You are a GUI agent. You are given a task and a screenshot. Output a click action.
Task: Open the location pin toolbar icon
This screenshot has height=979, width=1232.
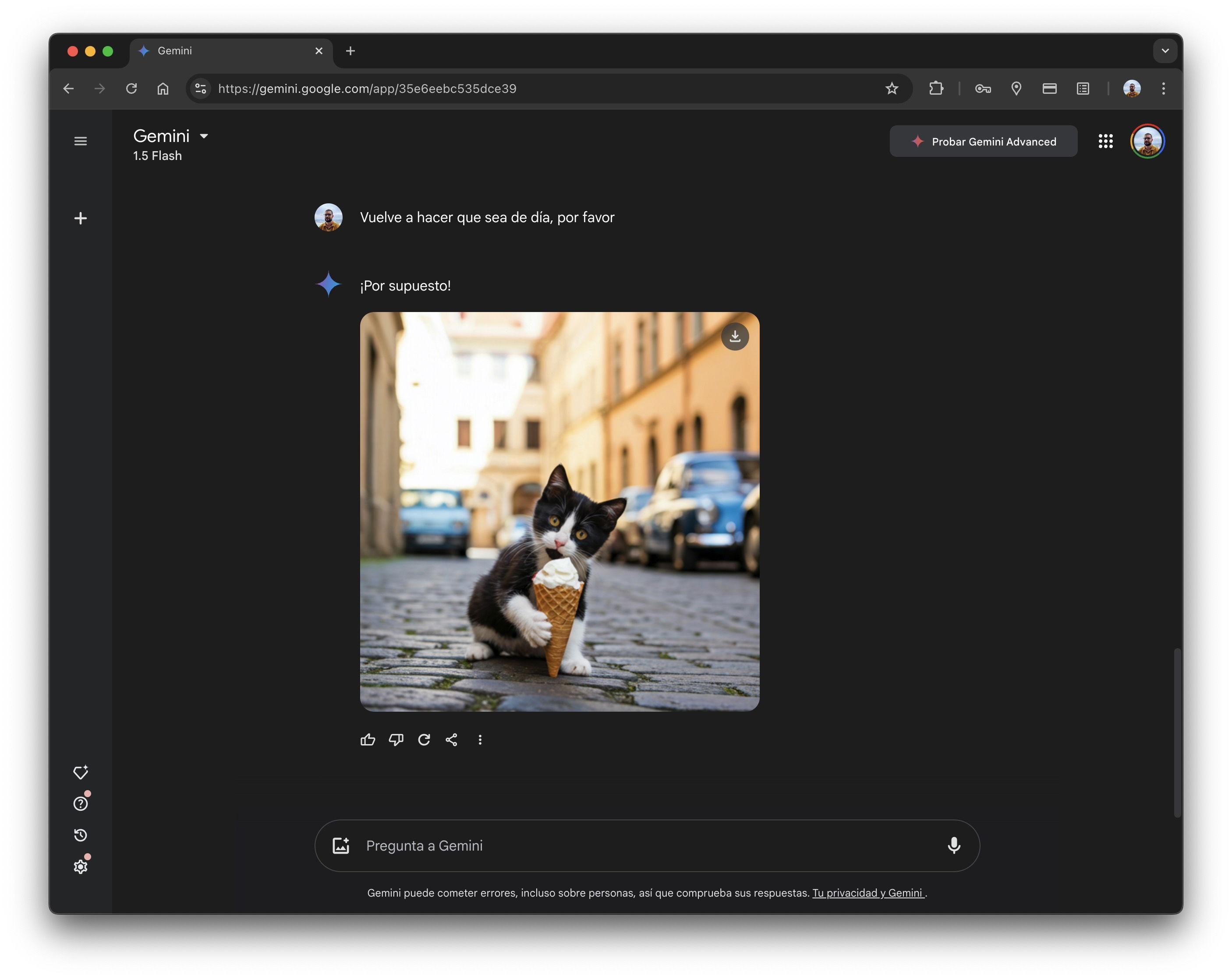1016,89
